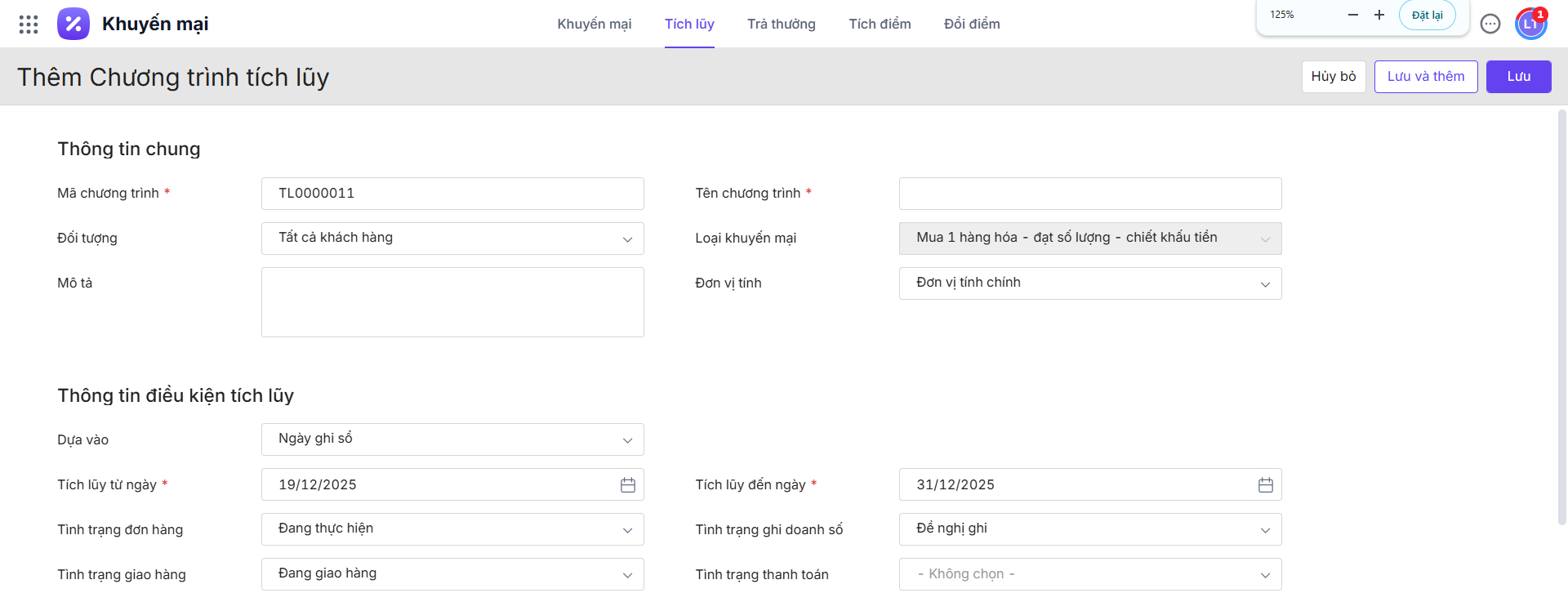Go to the Đổi điểm tab
Screen dimensions: 1568x611
tap(971, 25)
